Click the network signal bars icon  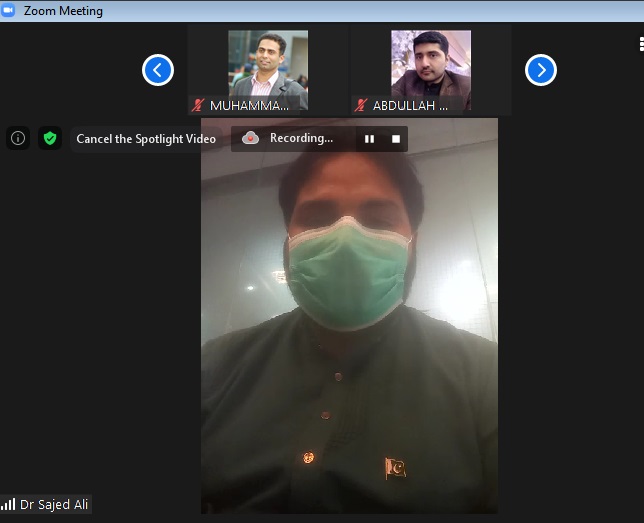pyautogui.click(x=8, y=505)
